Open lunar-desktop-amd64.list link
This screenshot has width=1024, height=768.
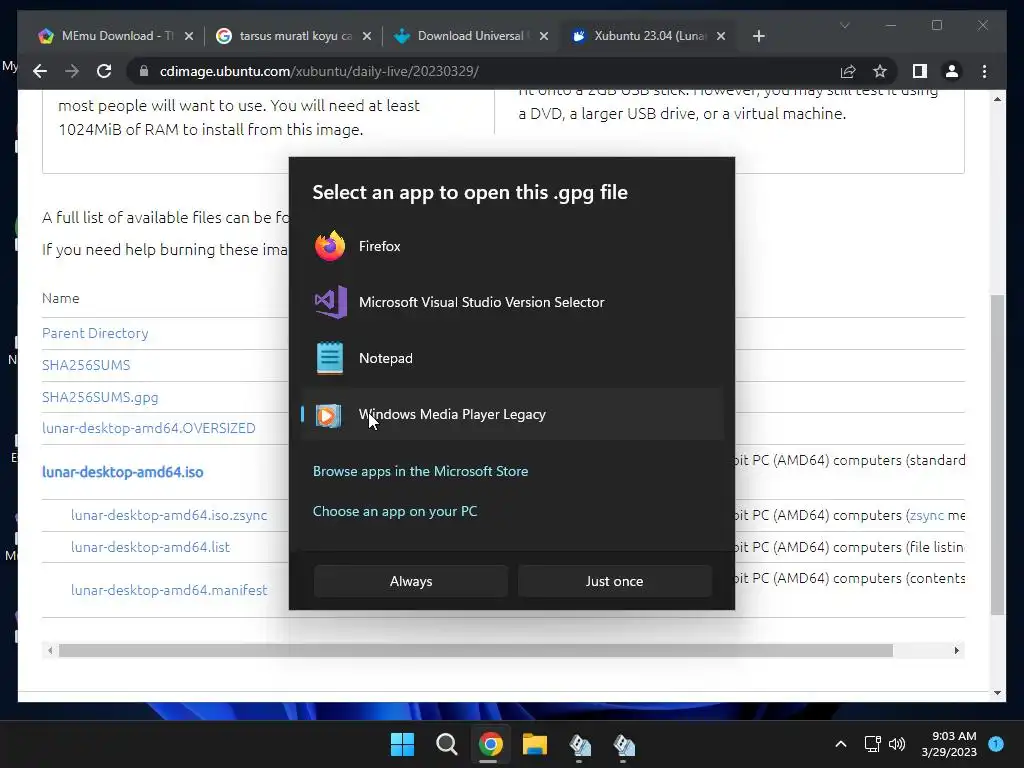pos(150,547)
